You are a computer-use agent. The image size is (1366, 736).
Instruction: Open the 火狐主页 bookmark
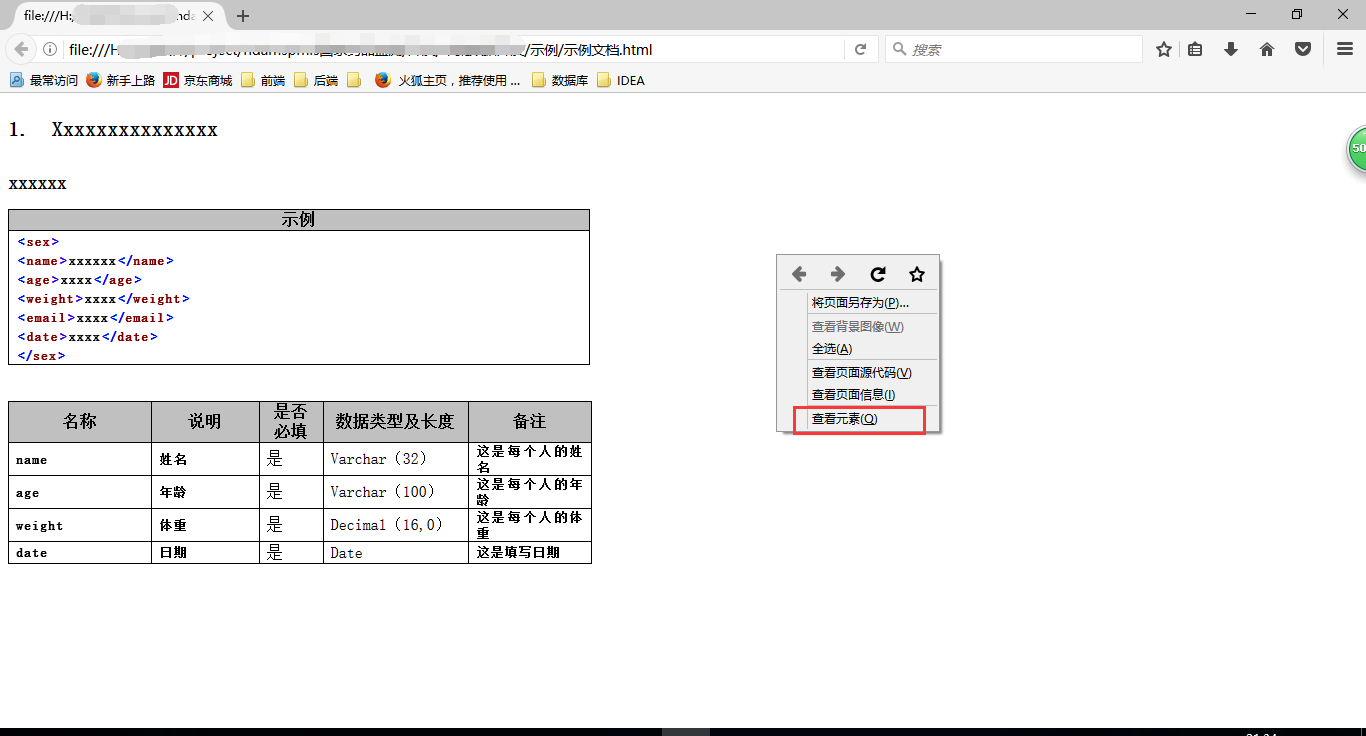click(x=448, y=81)
